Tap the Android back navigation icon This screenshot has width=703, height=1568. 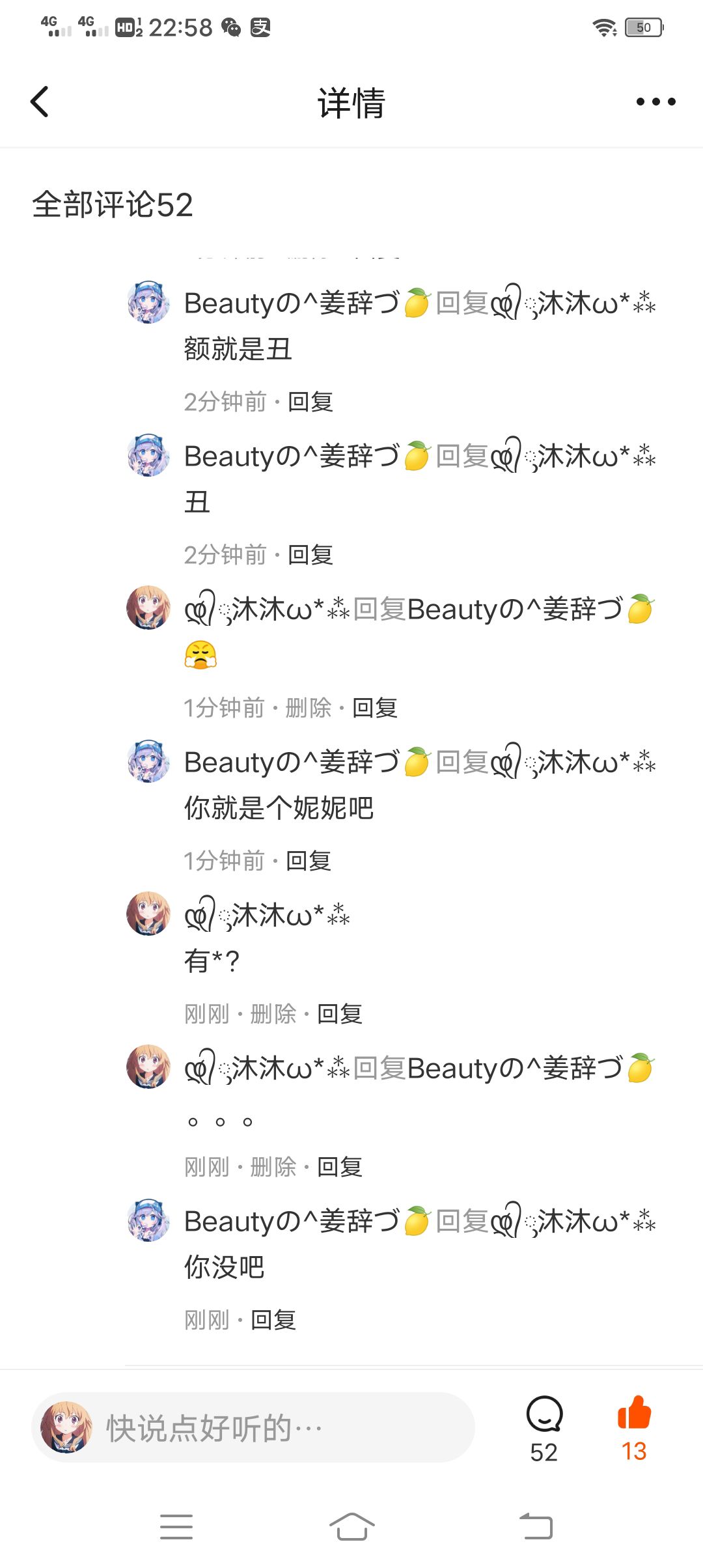tap(536, 1527)
